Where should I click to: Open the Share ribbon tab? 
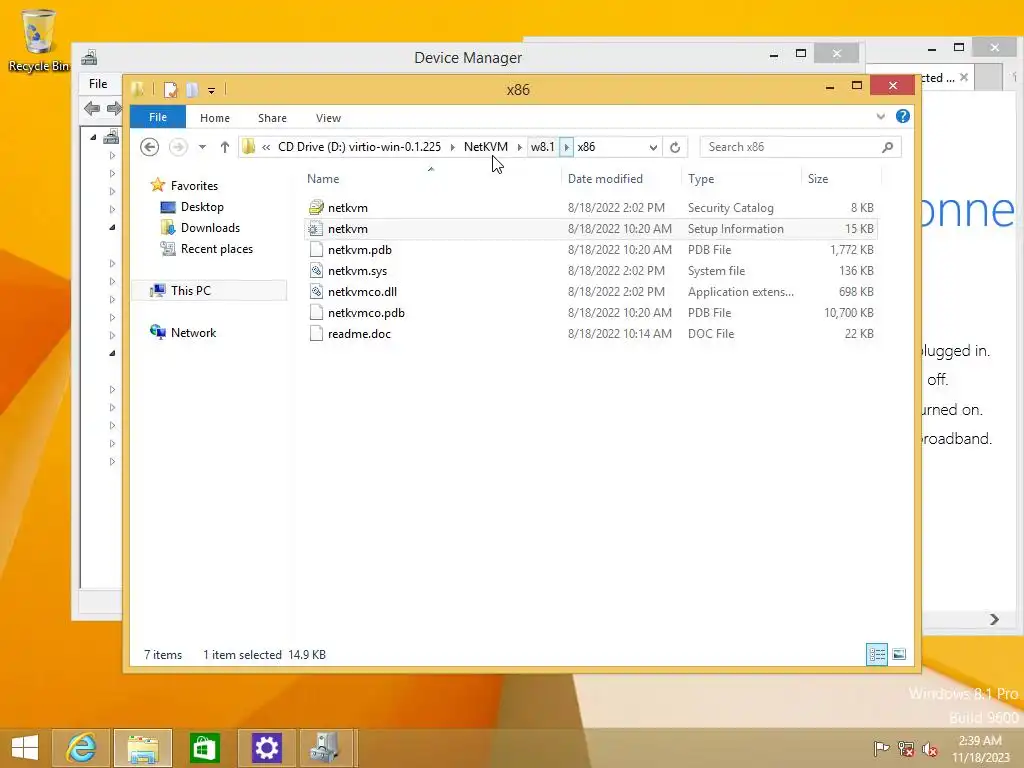point(272,118)
